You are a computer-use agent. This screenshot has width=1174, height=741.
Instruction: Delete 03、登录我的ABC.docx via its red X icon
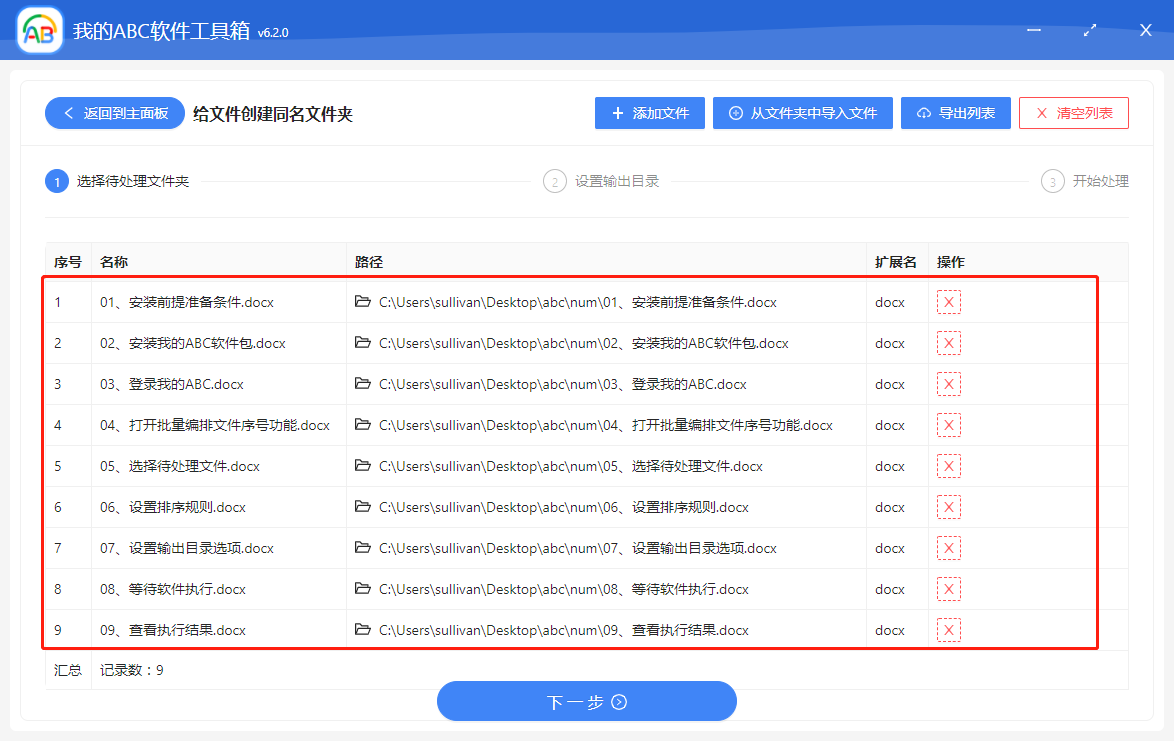947,384
